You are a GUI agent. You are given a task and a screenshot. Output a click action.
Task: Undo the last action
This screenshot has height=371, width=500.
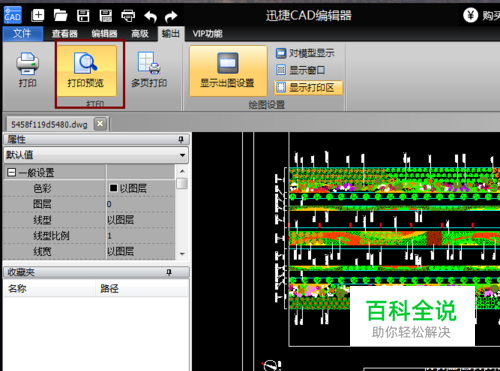click(150, 16)
